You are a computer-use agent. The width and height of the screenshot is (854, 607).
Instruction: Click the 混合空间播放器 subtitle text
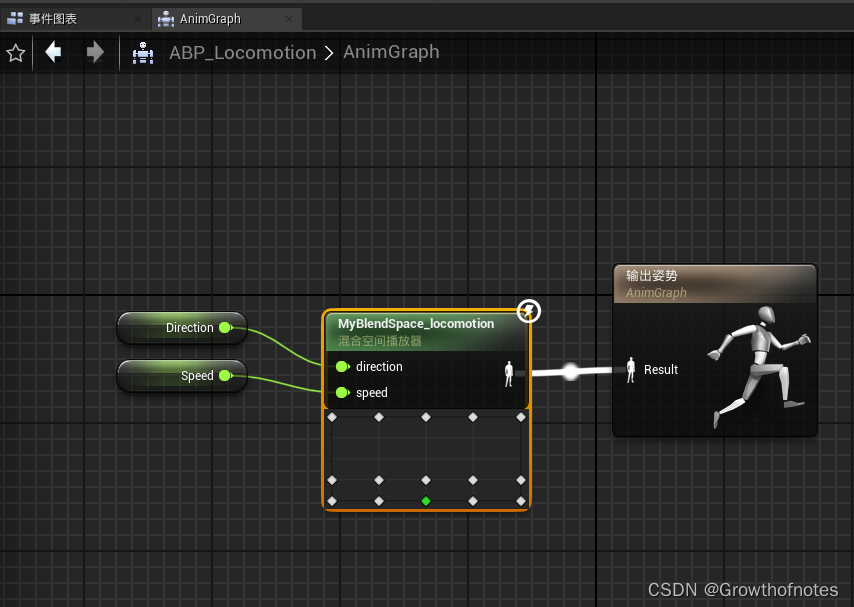[380, 341]
